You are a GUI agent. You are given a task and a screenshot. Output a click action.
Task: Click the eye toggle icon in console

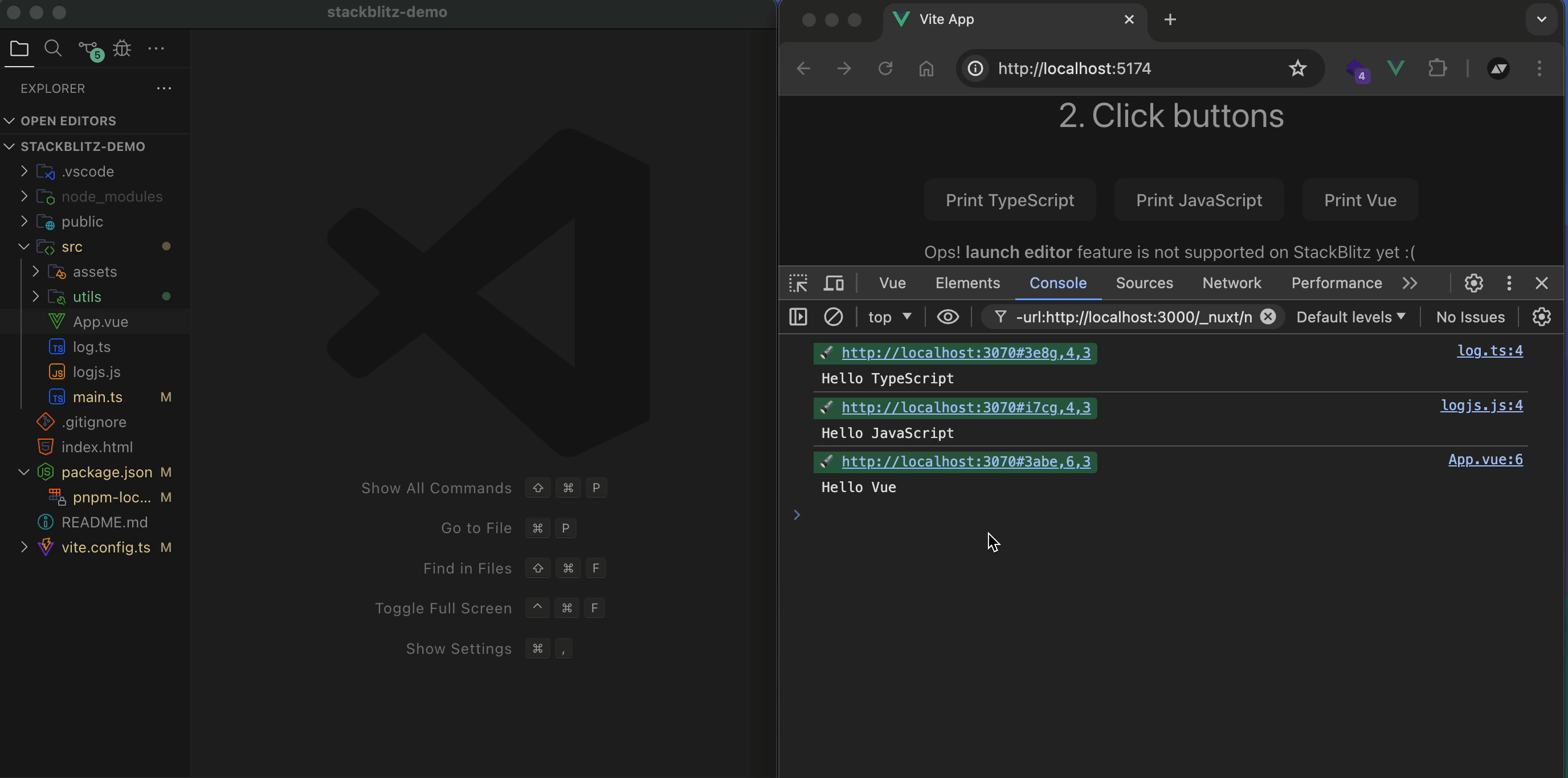click(x=947, y=317)
